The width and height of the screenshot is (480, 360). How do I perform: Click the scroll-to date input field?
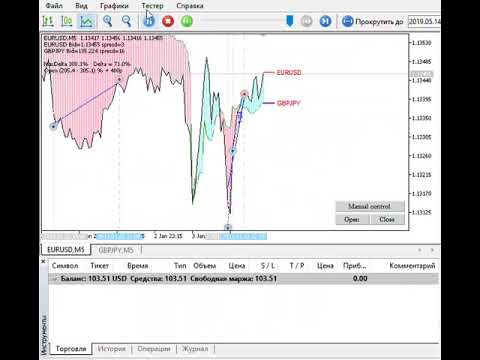[424, 22]
